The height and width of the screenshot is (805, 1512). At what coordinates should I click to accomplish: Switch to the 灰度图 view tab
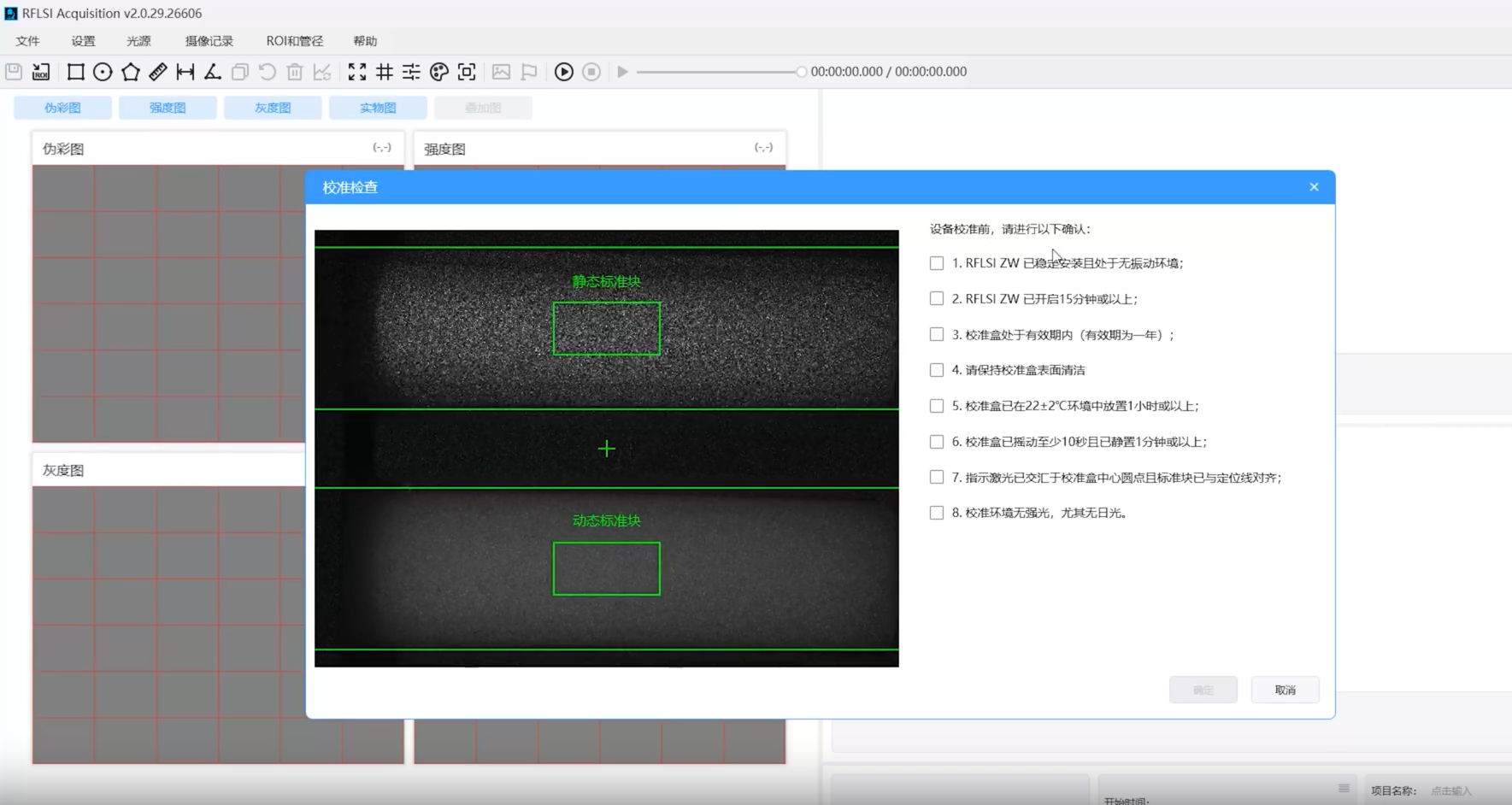(x=273, y=108)
